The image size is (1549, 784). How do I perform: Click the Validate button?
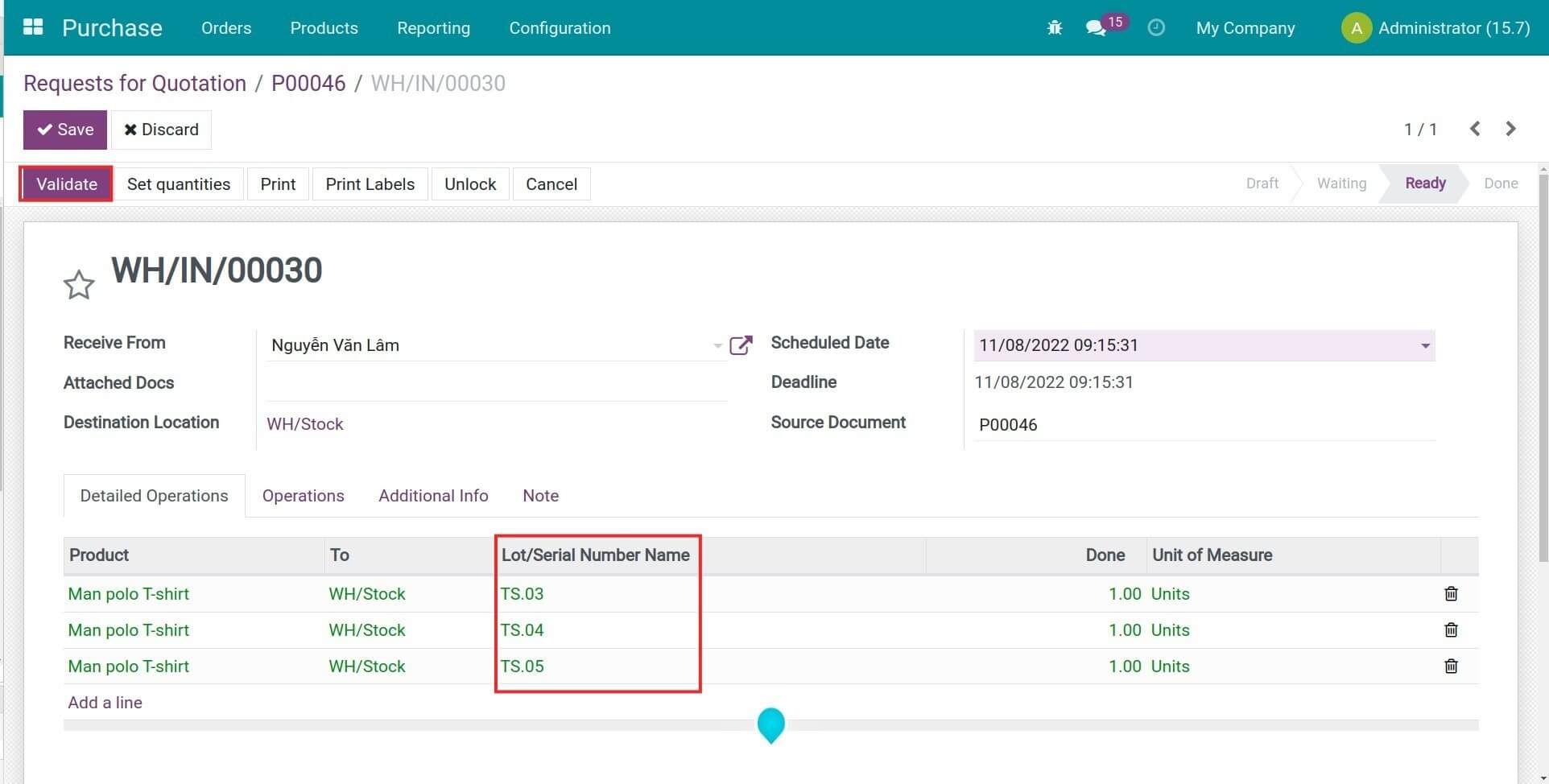[x=66, y=184]
